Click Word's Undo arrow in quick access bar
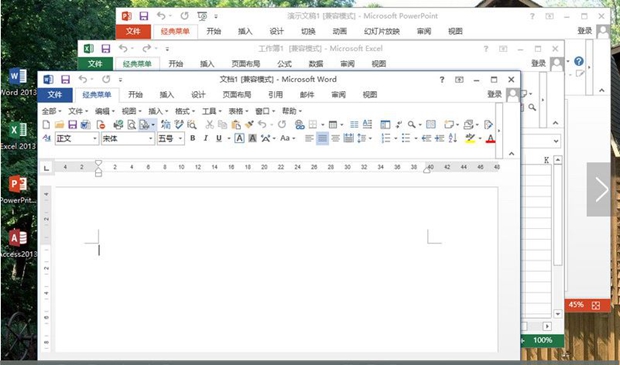 click(x=83, y=79)
